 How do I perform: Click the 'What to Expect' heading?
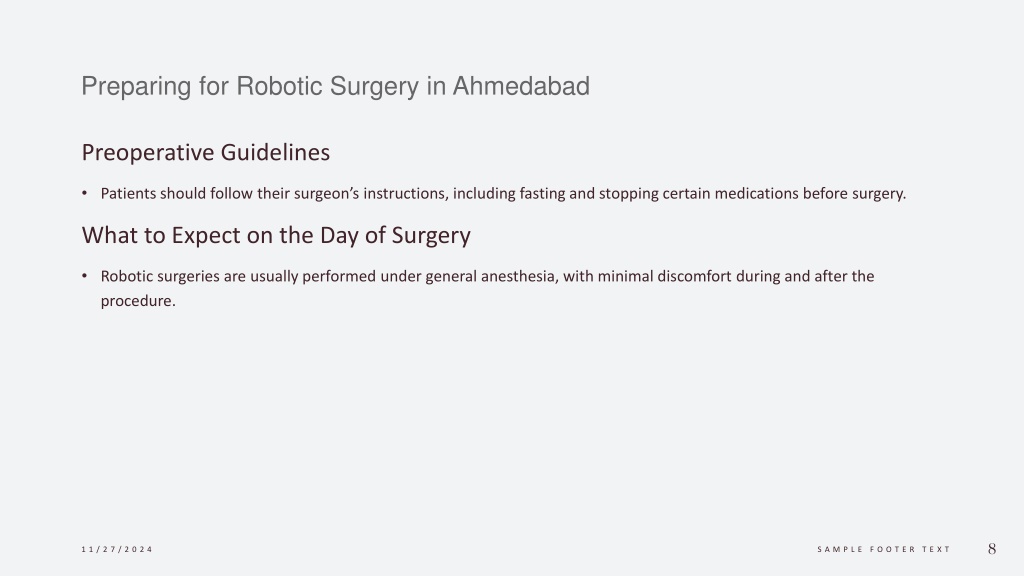tap(276, 236)
